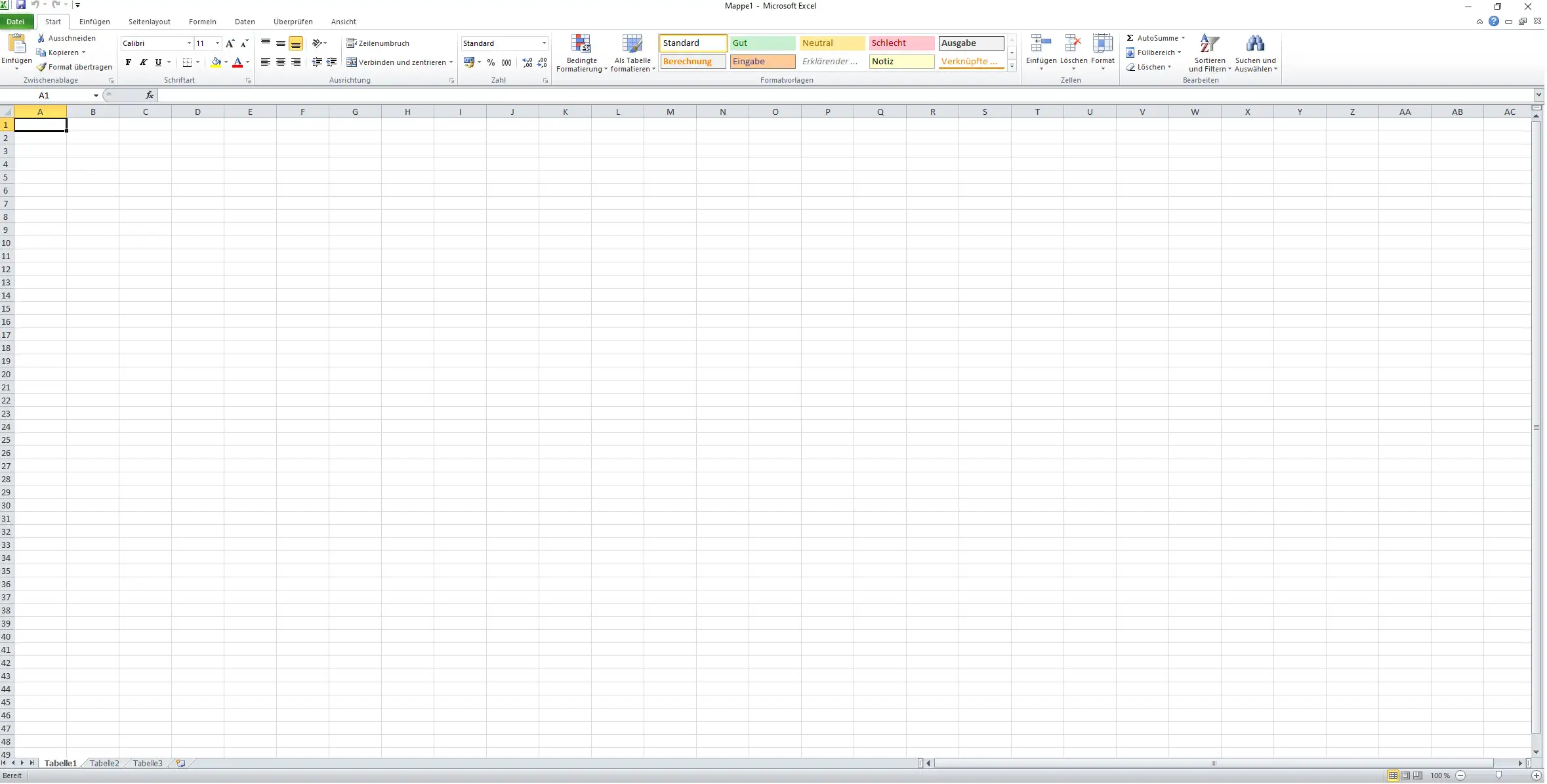Select column header D
Screen dimensions: 1547x784
coord(197,112)
